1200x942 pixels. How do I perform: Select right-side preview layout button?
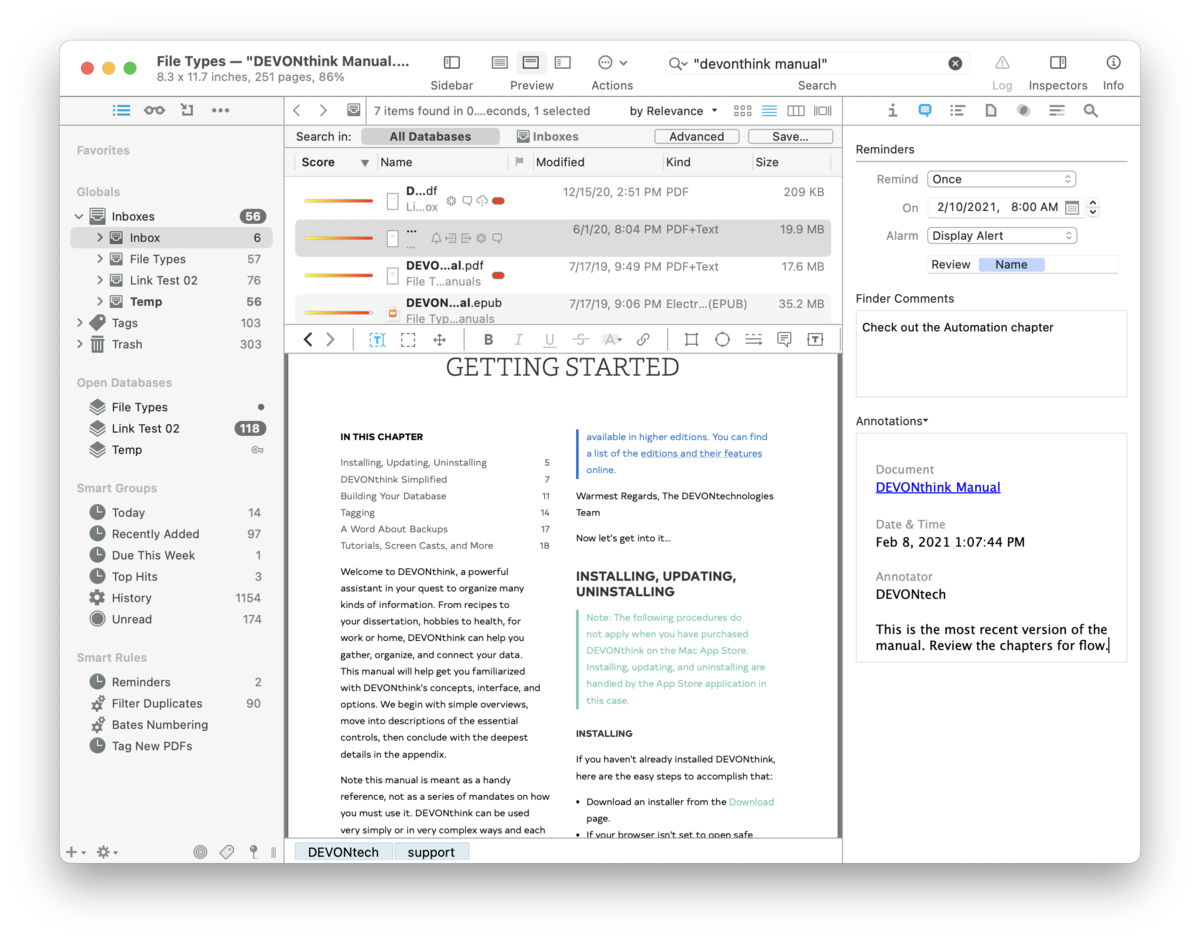click(563, 63)
